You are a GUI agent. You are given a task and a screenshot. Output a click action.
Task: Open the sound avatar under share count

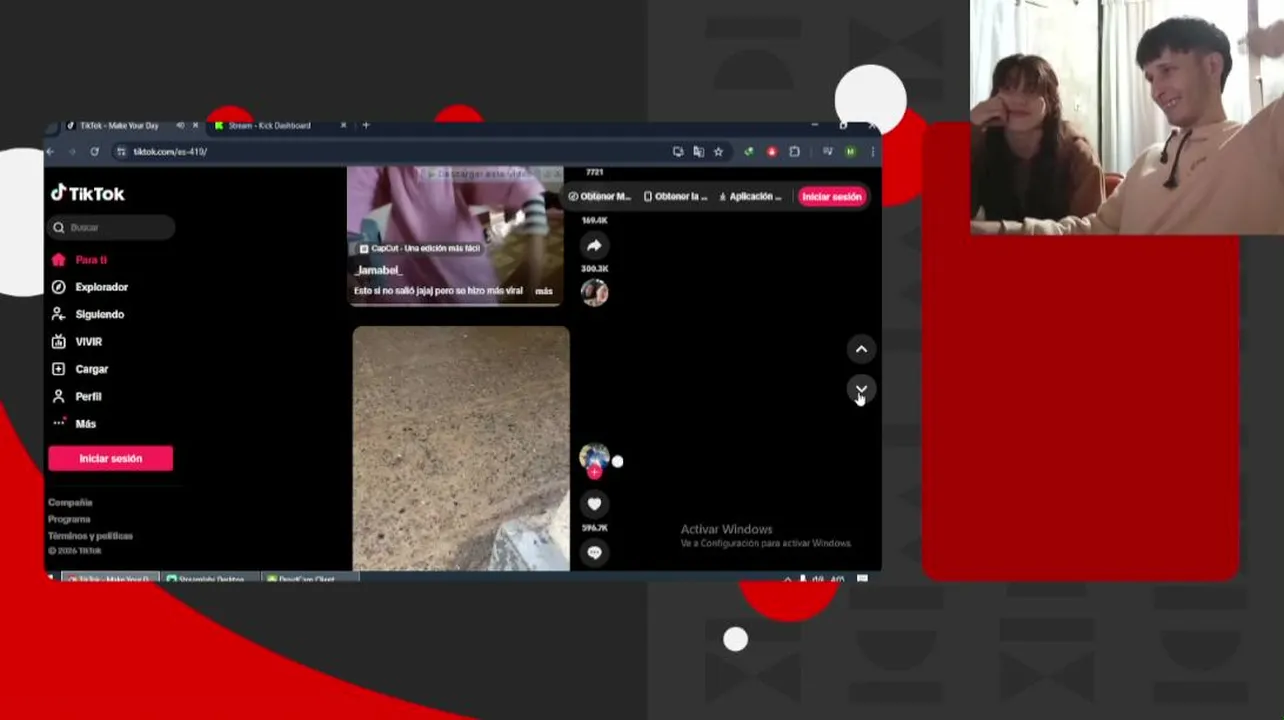click(594, 292)
